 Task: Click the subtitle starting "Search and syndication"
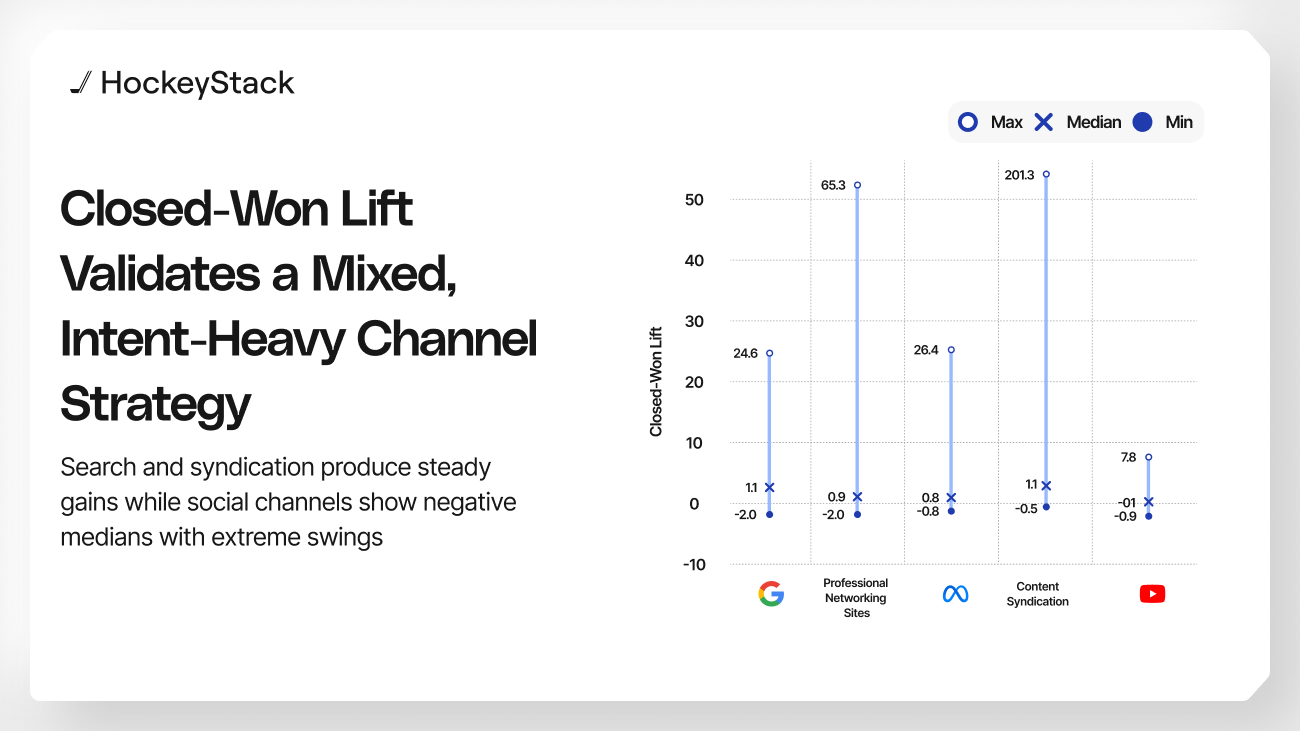[289, 502]
